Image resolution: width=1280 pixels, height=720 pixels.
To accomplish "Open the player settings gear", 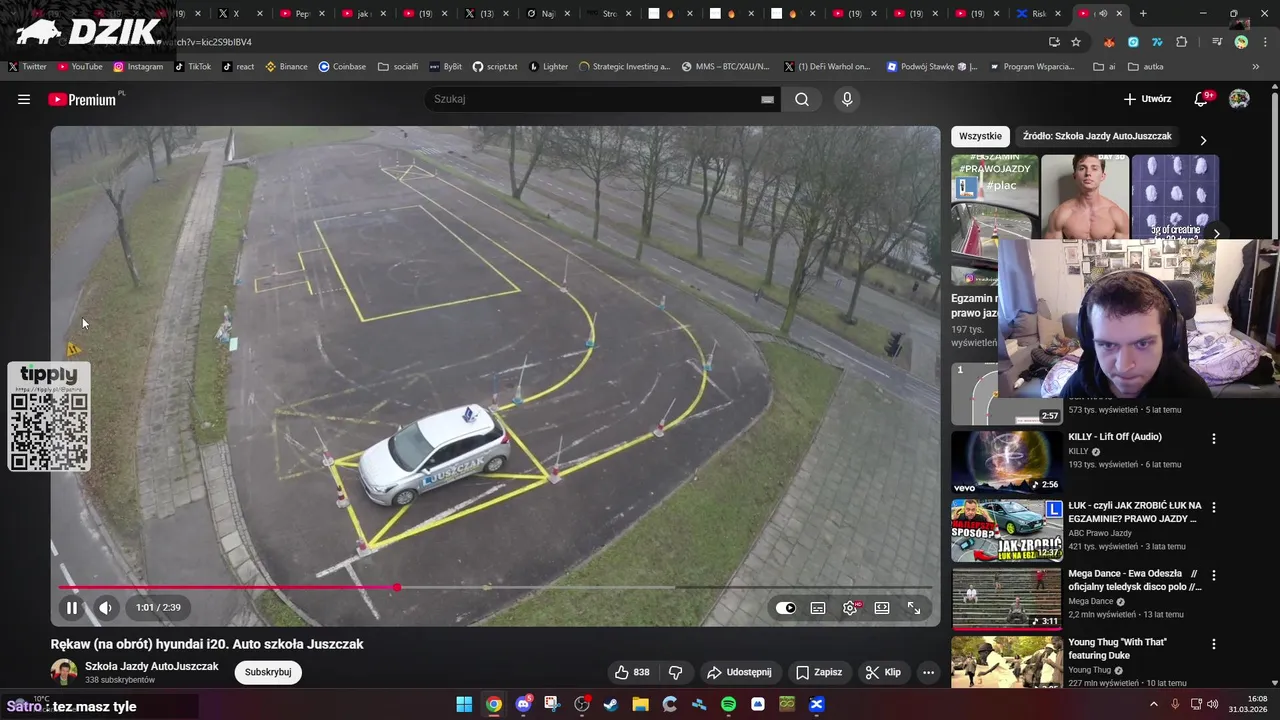I will tap(850, 607).
